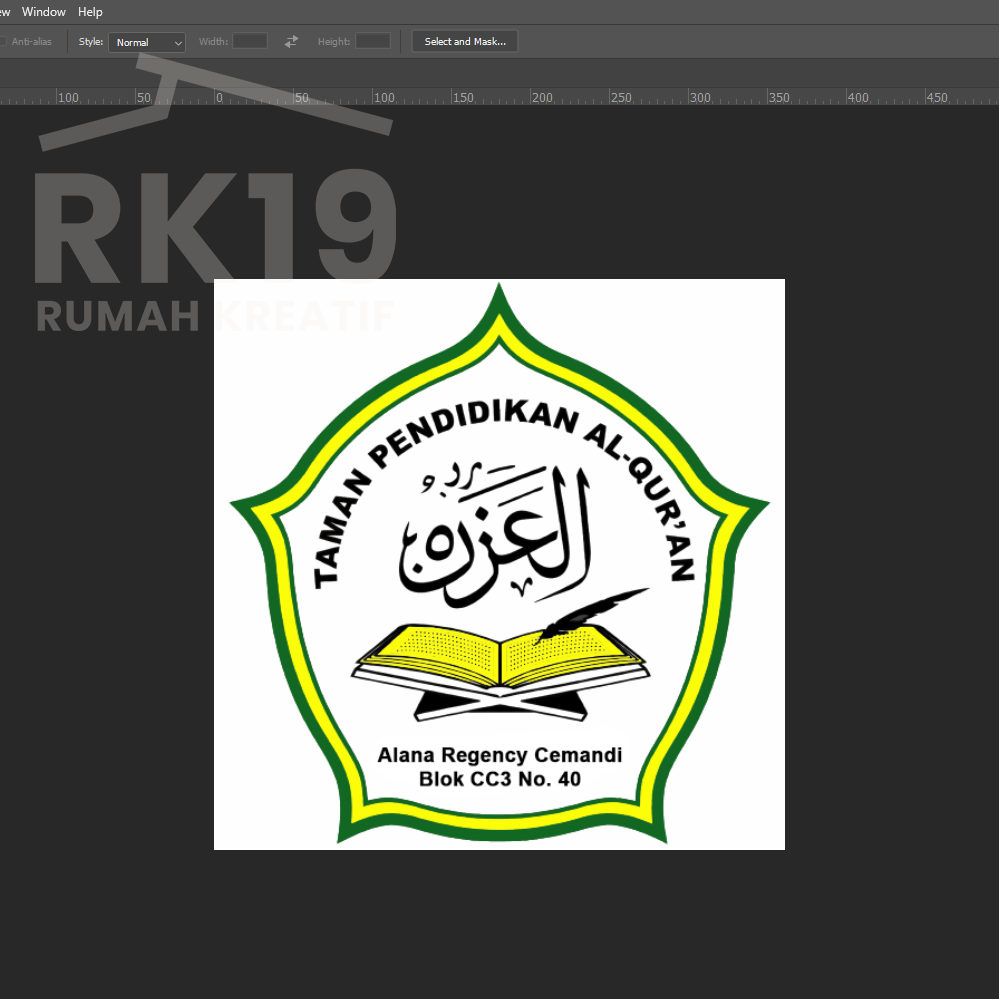The image size is (999, 999).
Task: Open the Help menu
Action: point(90,11)
